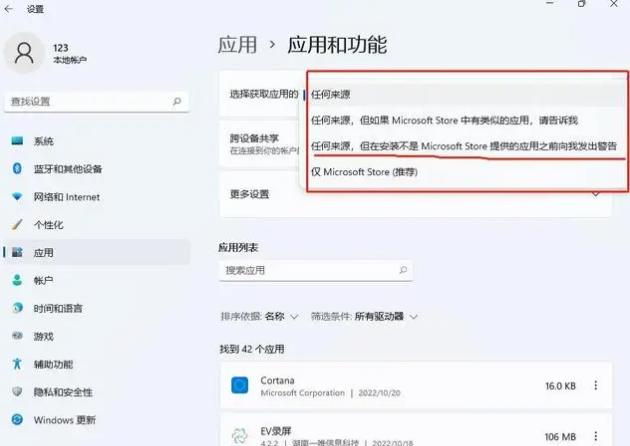Select 仅 Microsoft Store (推荐) option
This screenshot has width=630, height=446.
click(x=466, y=172)
